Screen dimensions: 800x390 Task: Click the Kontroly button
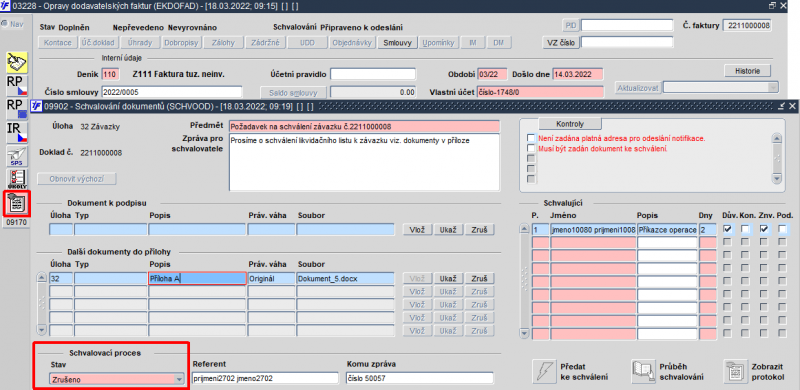570,124
